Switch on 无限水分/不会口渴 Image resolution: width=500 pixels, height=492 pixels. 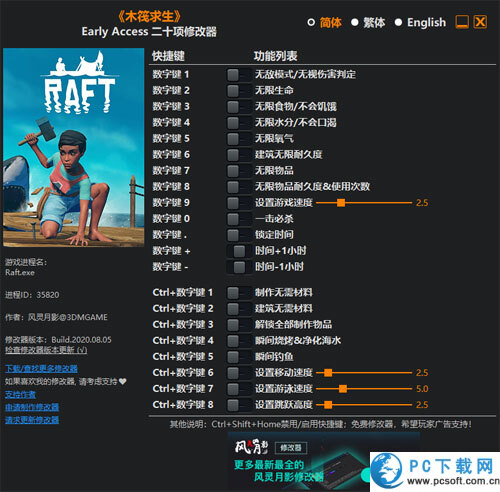tap(239, 122)
